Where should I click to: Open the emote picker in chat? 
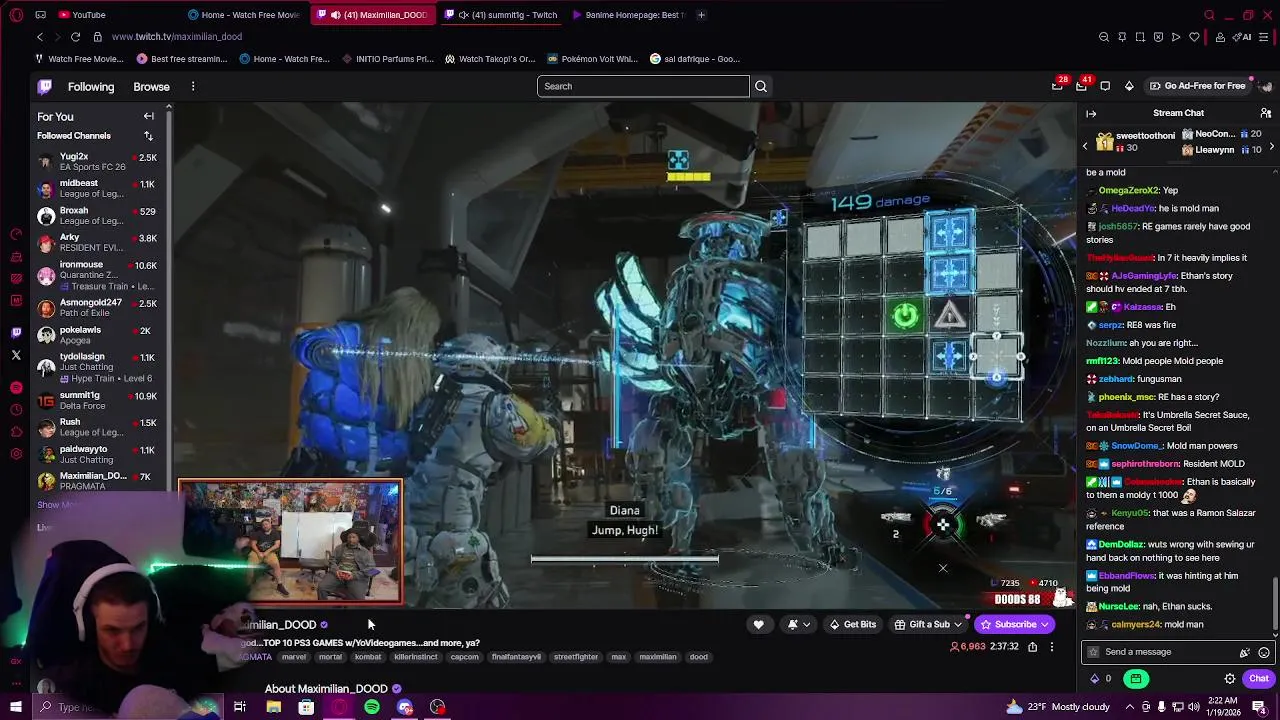pos(1264,652)
